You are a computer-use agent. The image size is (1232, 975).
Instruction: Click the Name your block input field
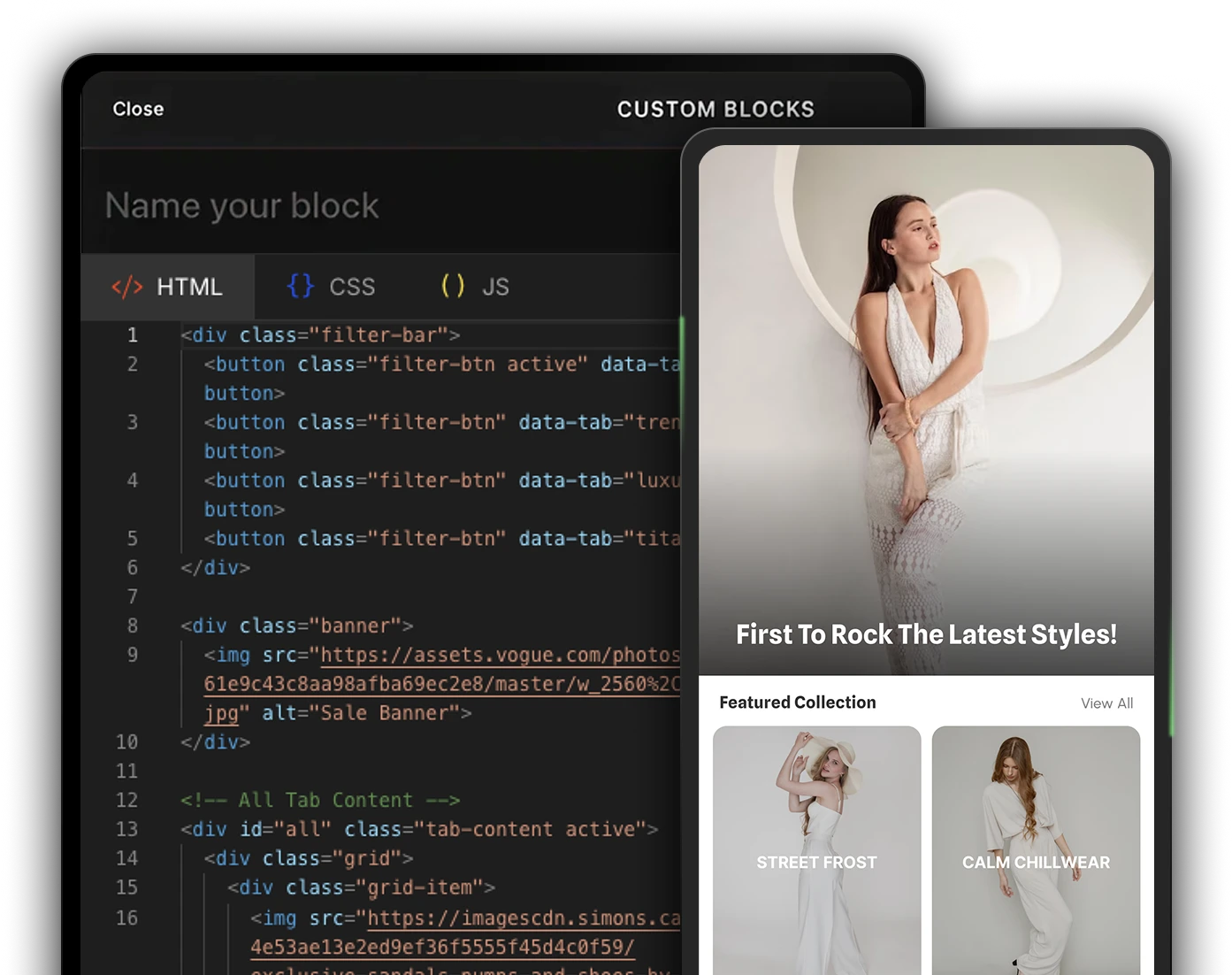(x=242, y=205)
